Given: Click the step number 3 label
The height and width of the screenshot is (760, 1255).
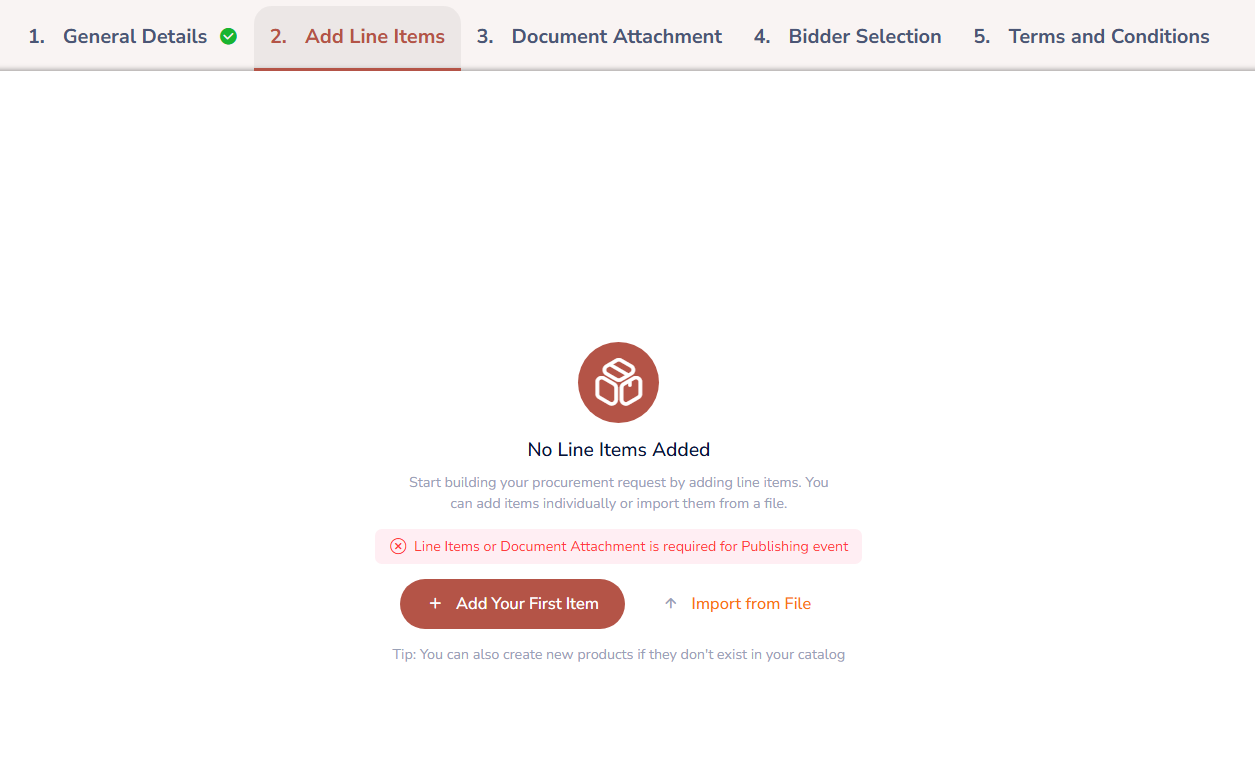Looking at the screenshot, I should (x=485, y=37).
